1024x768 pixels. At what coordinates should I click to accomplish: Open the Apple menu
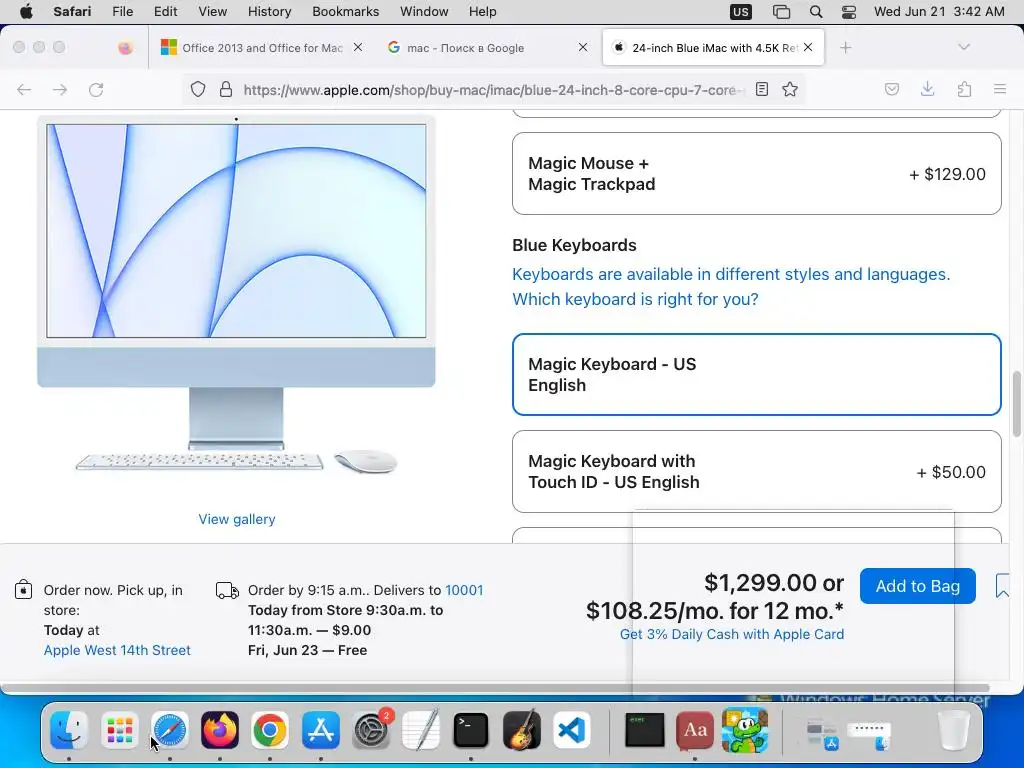(25, 12)
